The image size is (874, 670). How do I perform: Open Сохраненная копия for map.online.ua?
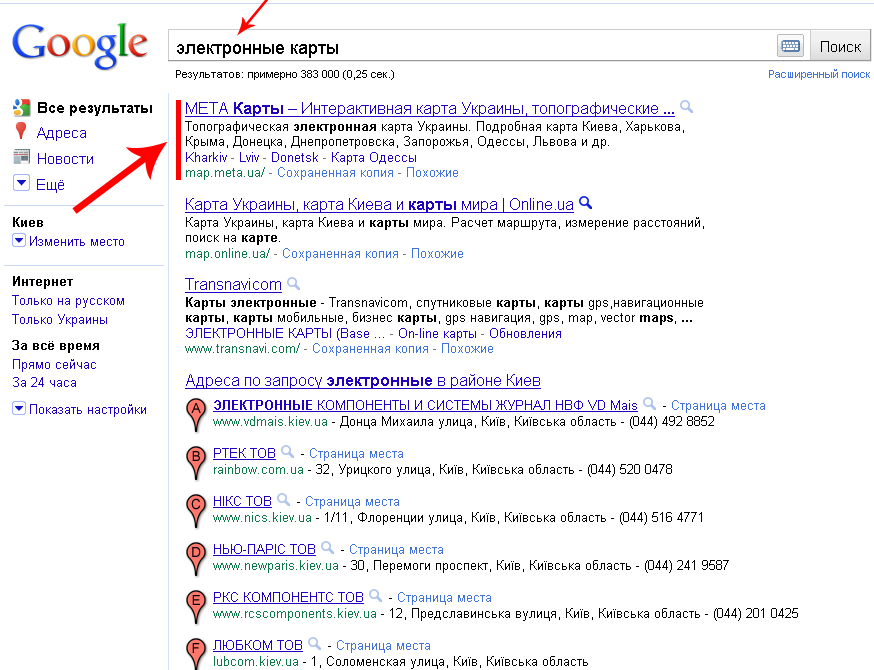click(341, 254)
